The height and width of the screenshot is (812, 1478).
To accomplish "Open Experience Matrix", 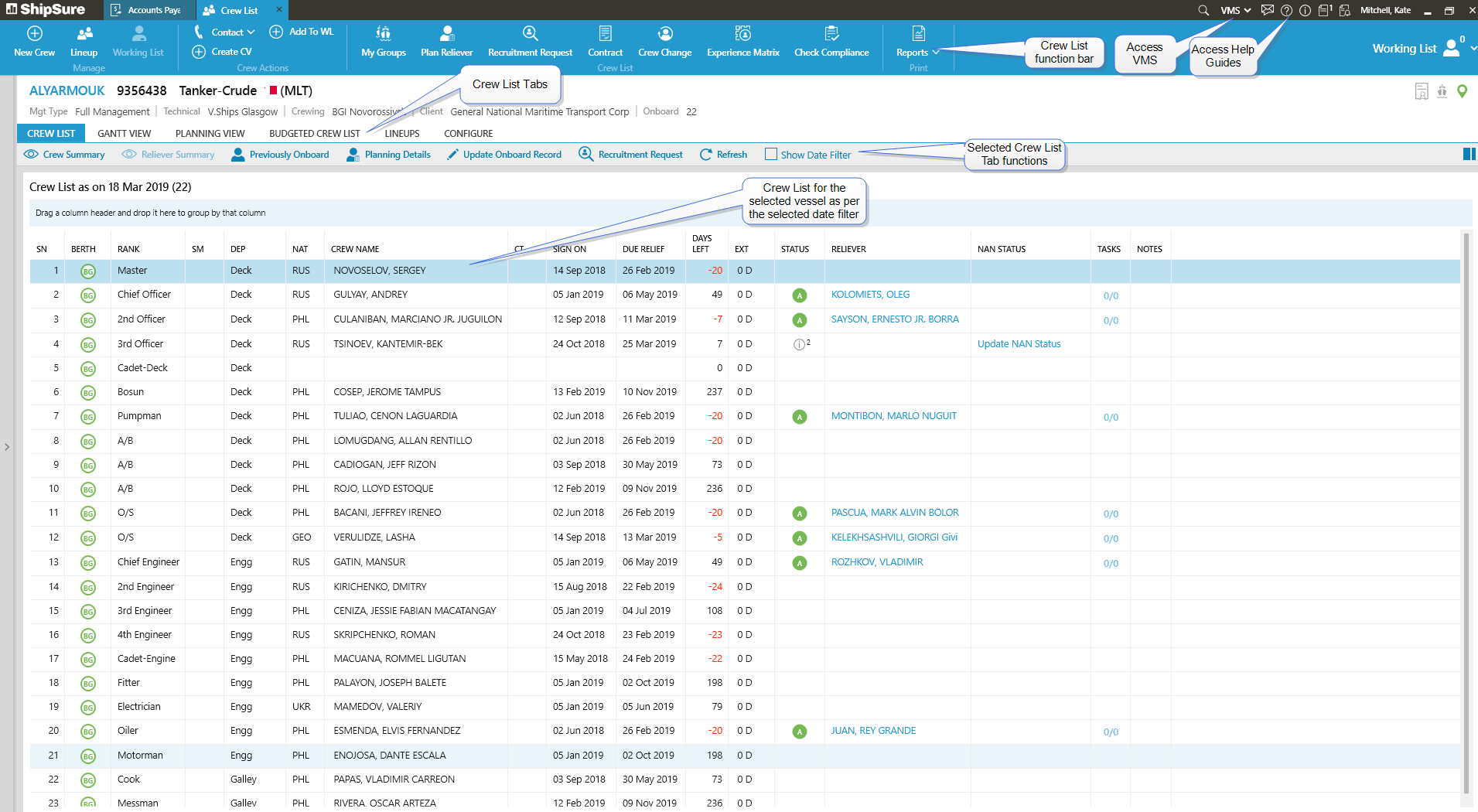I will point(742,34).
